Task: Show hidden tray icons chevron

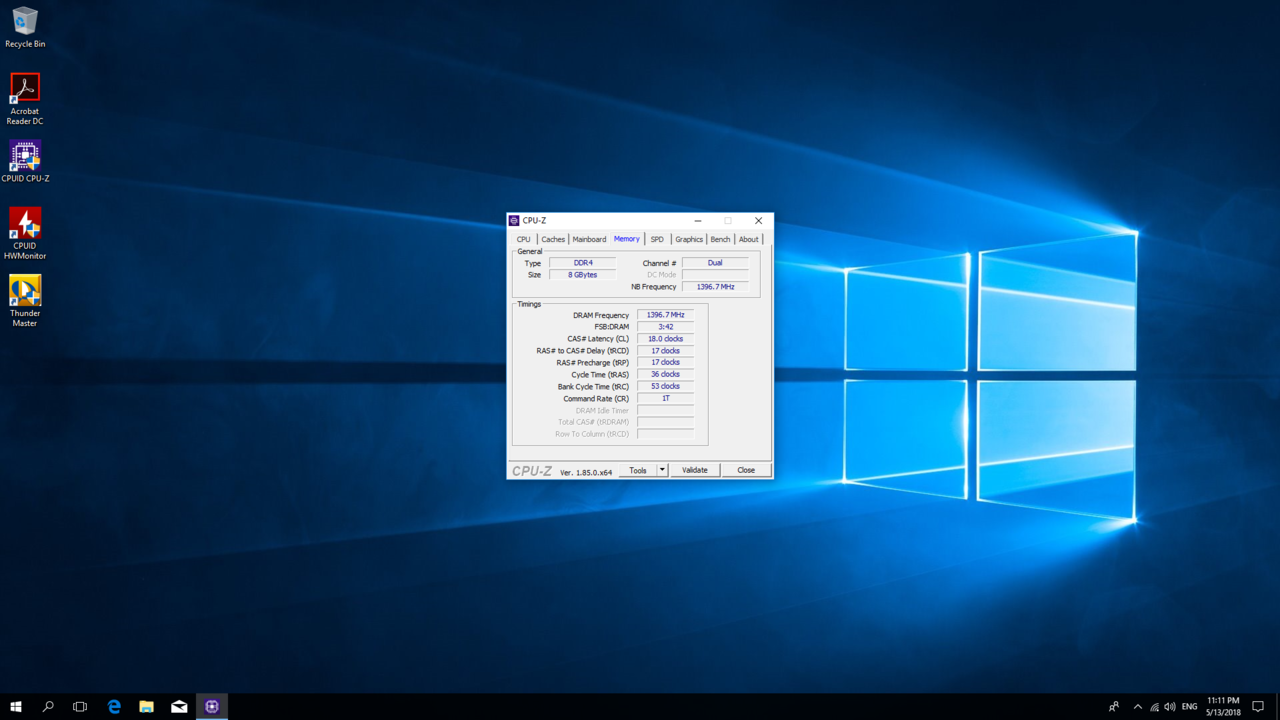Action: [x=1137, y=707]
